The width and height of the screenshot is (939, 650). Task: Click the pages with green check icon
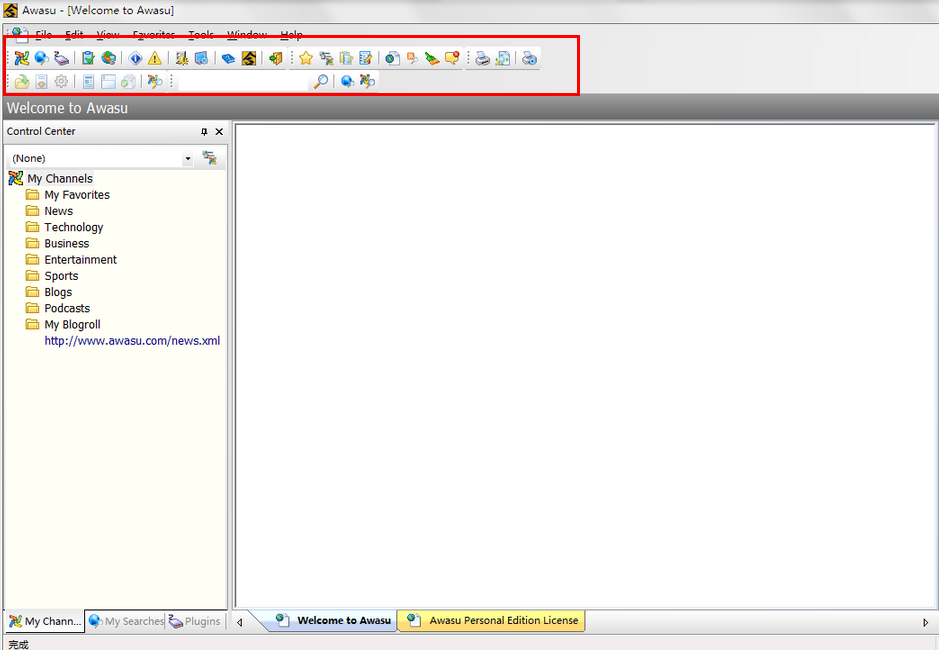tap(128, 81)
